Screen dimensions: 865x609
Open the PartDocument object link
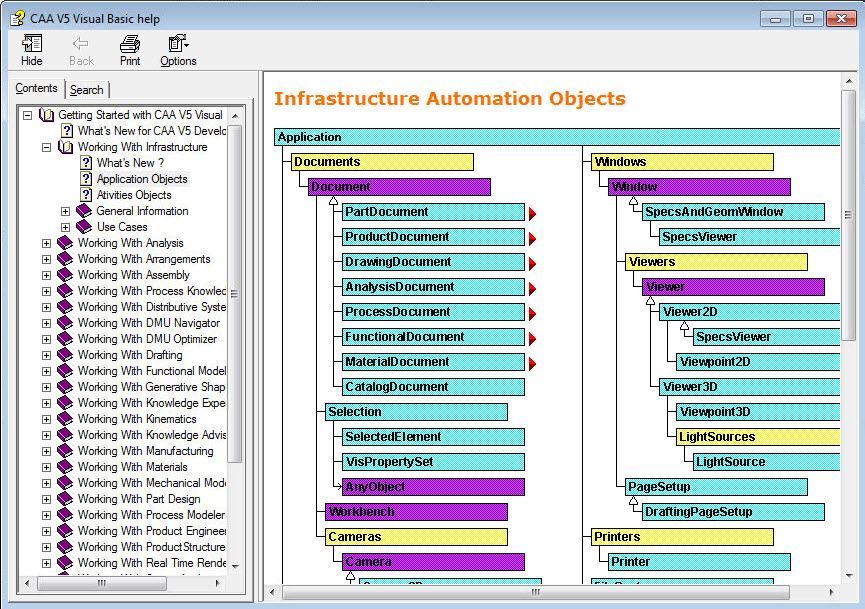pos(433,212)
